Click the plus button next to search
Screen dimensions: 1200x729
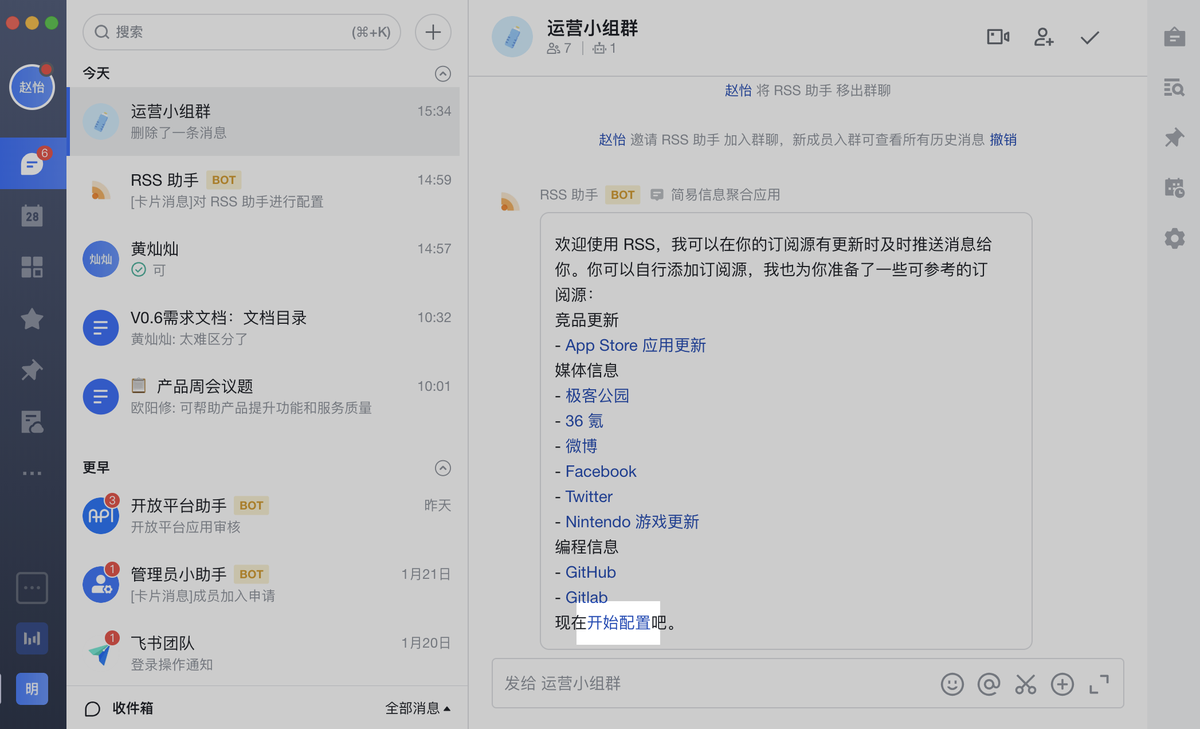pyautogui.click(x=433, y=32)
